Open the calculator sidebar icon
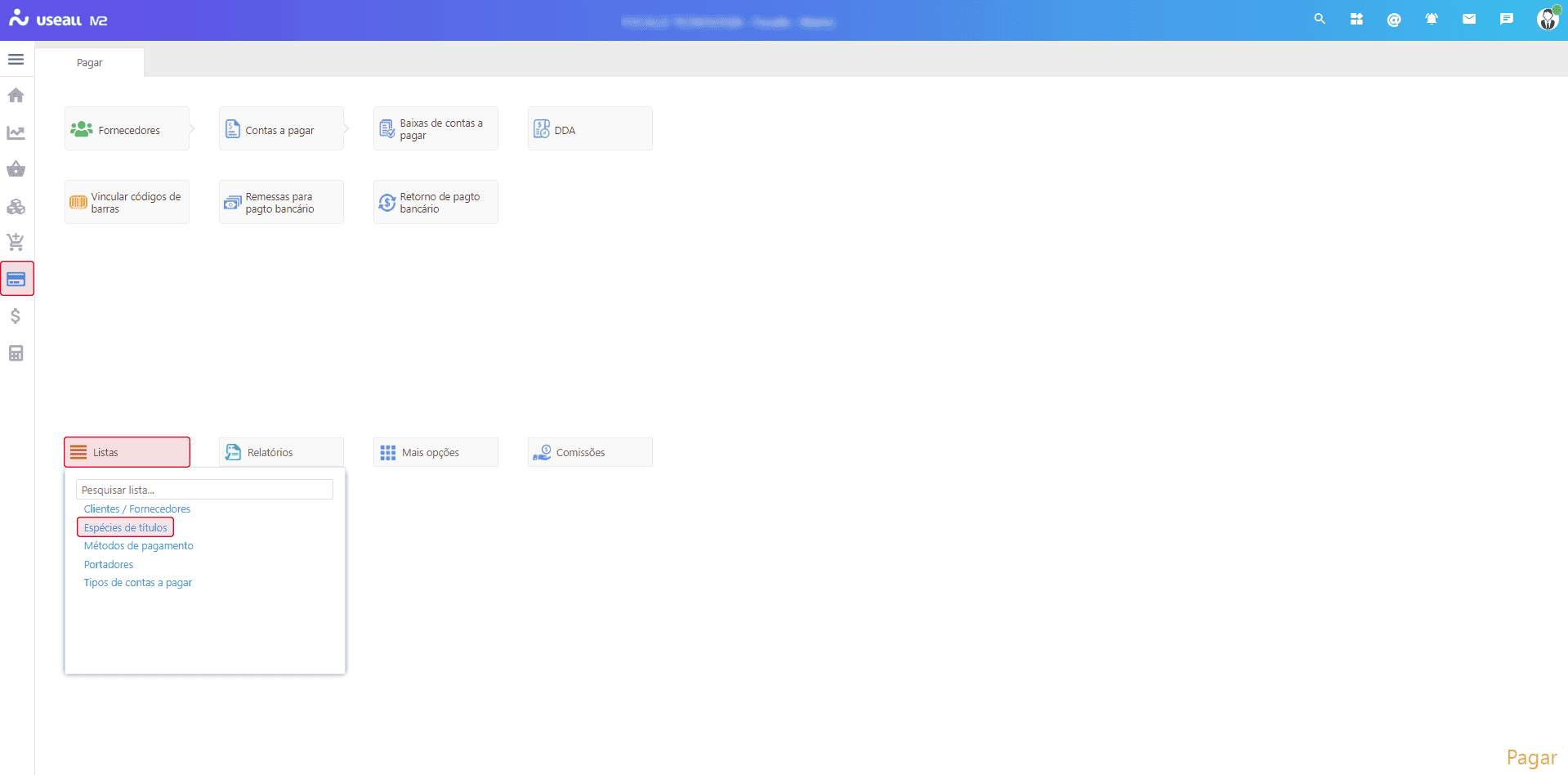Image resolution: width=1568 pixels, height=775 pixels. (16, 353)
